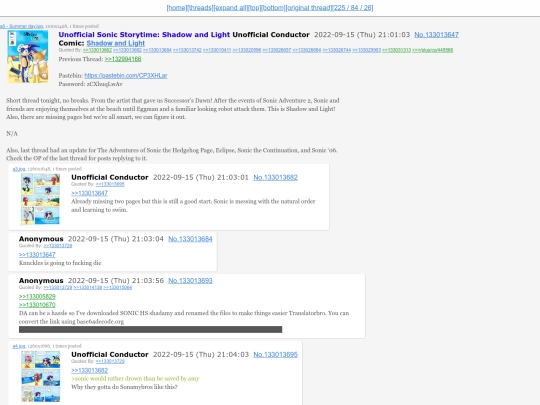The height and width of the screenshot is (405, 540).
Task: Click the 225 / 84 / 26 stats link
Action: (x=353, y=8)
